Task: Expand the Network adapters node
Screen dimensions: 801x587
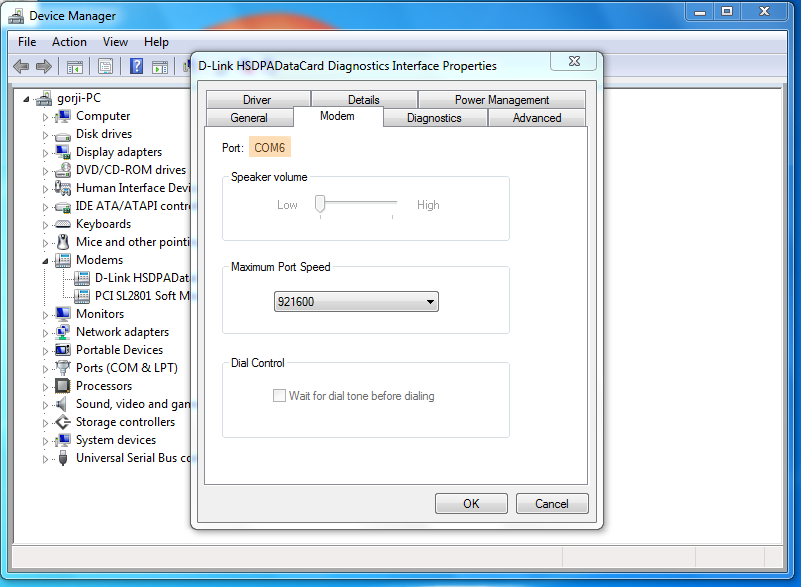Action: 45,333
